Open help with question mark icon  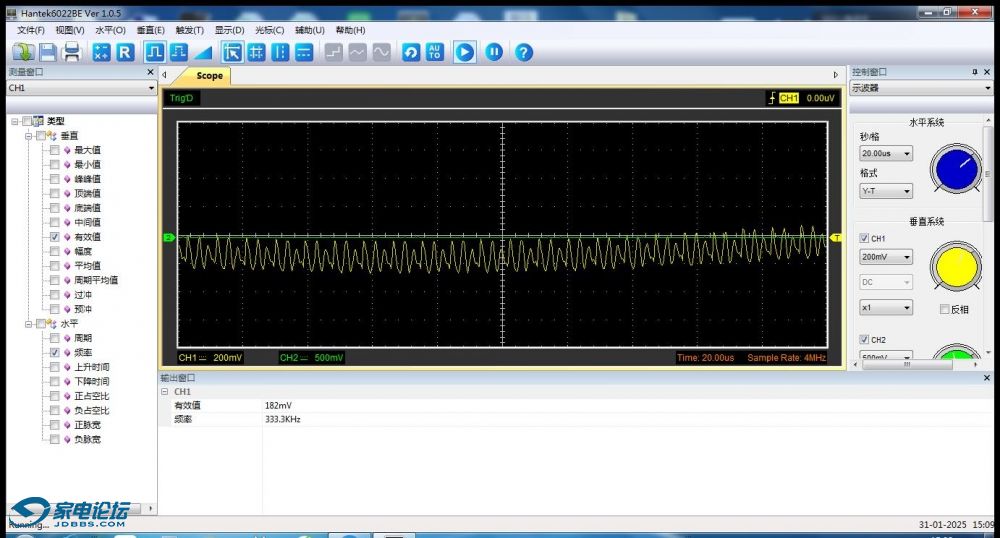[524, 52]
